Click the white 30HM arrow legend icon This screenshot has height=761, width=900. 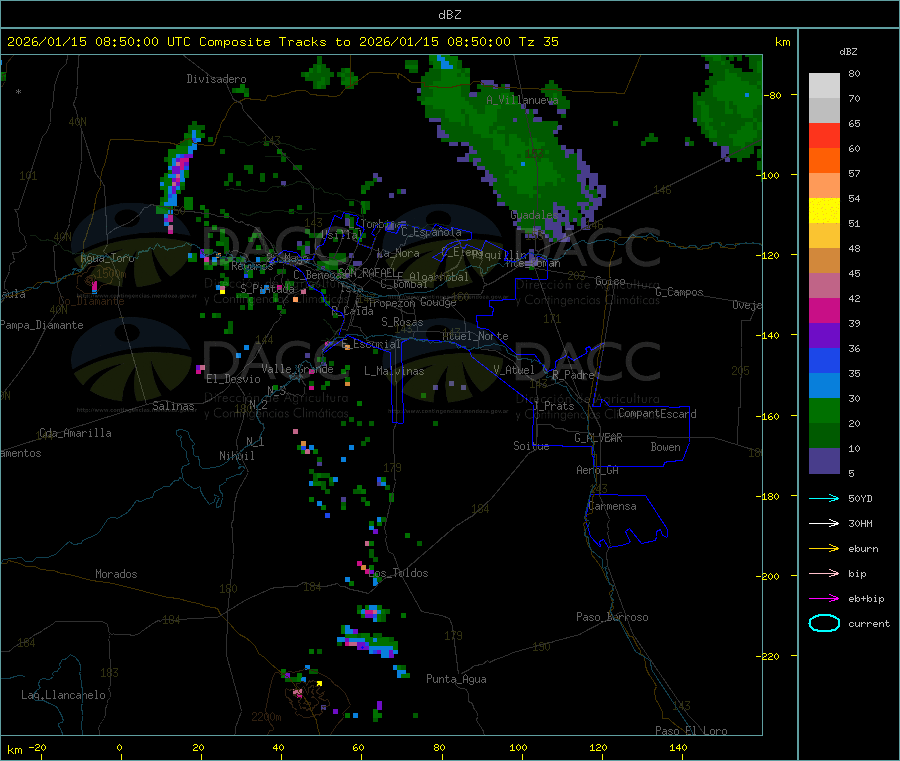click(x=824, y=523)
